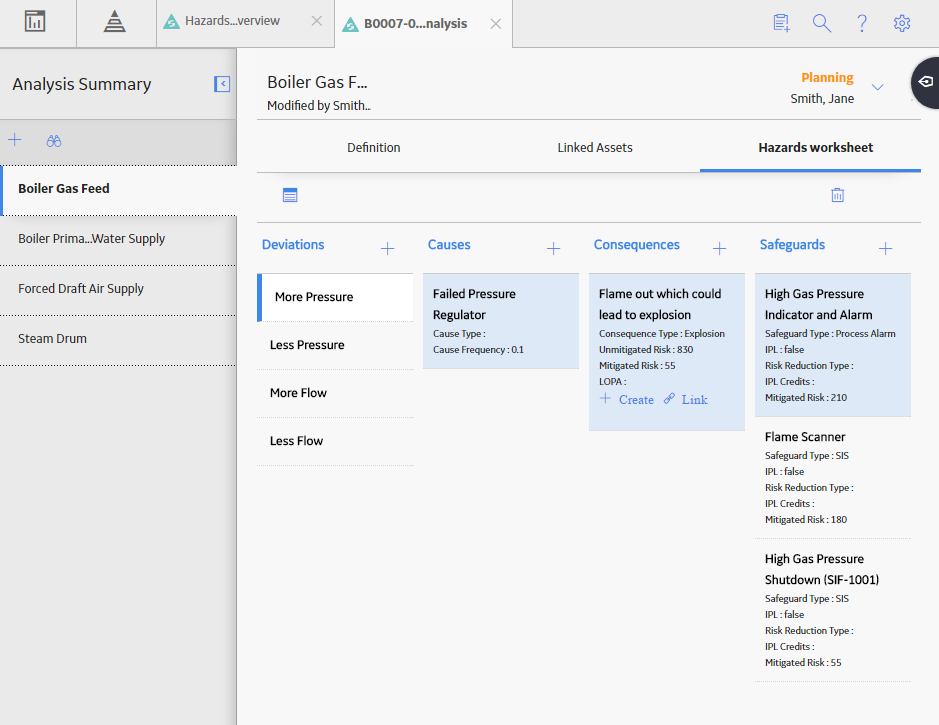Viewport: 939px width, 725px height.
Task: Click the Analysis Summary heading
Action: tap(82, 84)
